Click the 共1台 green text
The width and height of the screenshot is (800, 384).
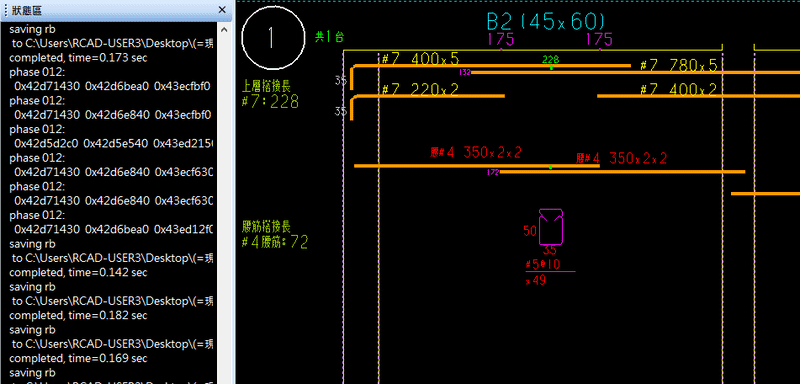click(329, 37)
